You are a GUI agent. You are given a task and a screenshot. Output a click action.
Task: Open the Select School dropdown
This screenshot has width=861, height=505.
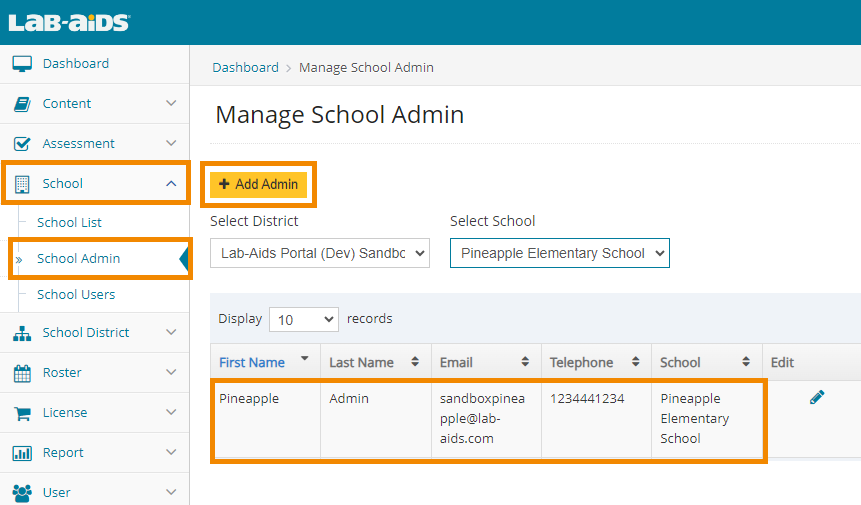[x=559, y=253]
